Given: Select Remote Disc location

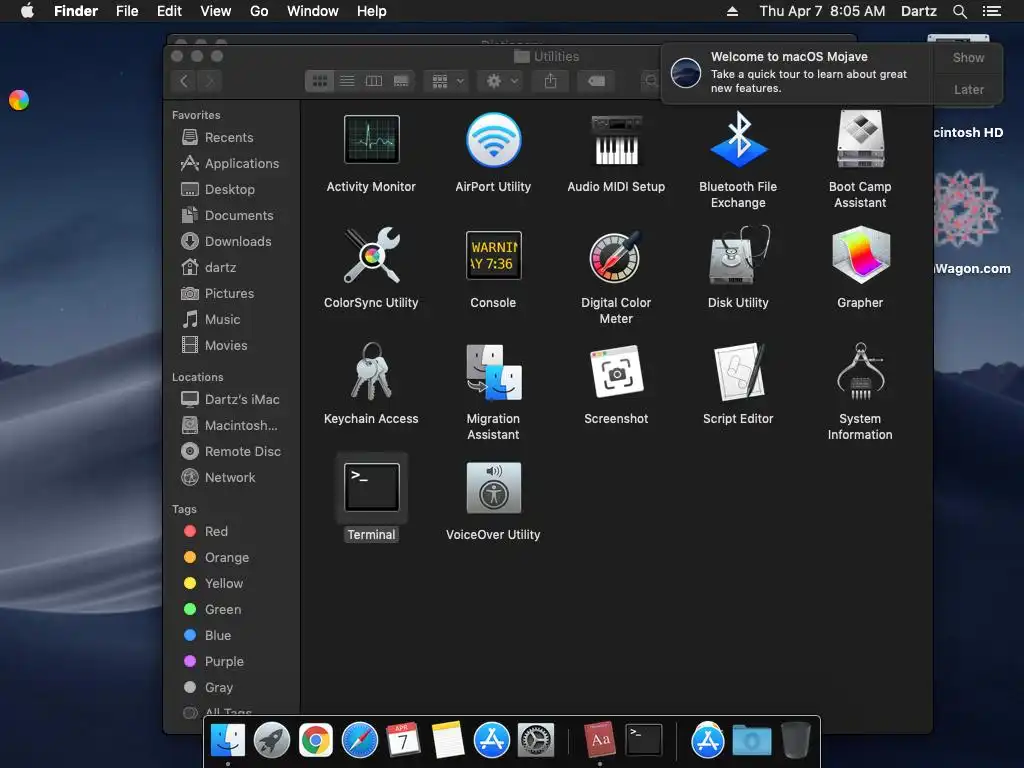Looking at the screenshot, I should click(232, 451).
